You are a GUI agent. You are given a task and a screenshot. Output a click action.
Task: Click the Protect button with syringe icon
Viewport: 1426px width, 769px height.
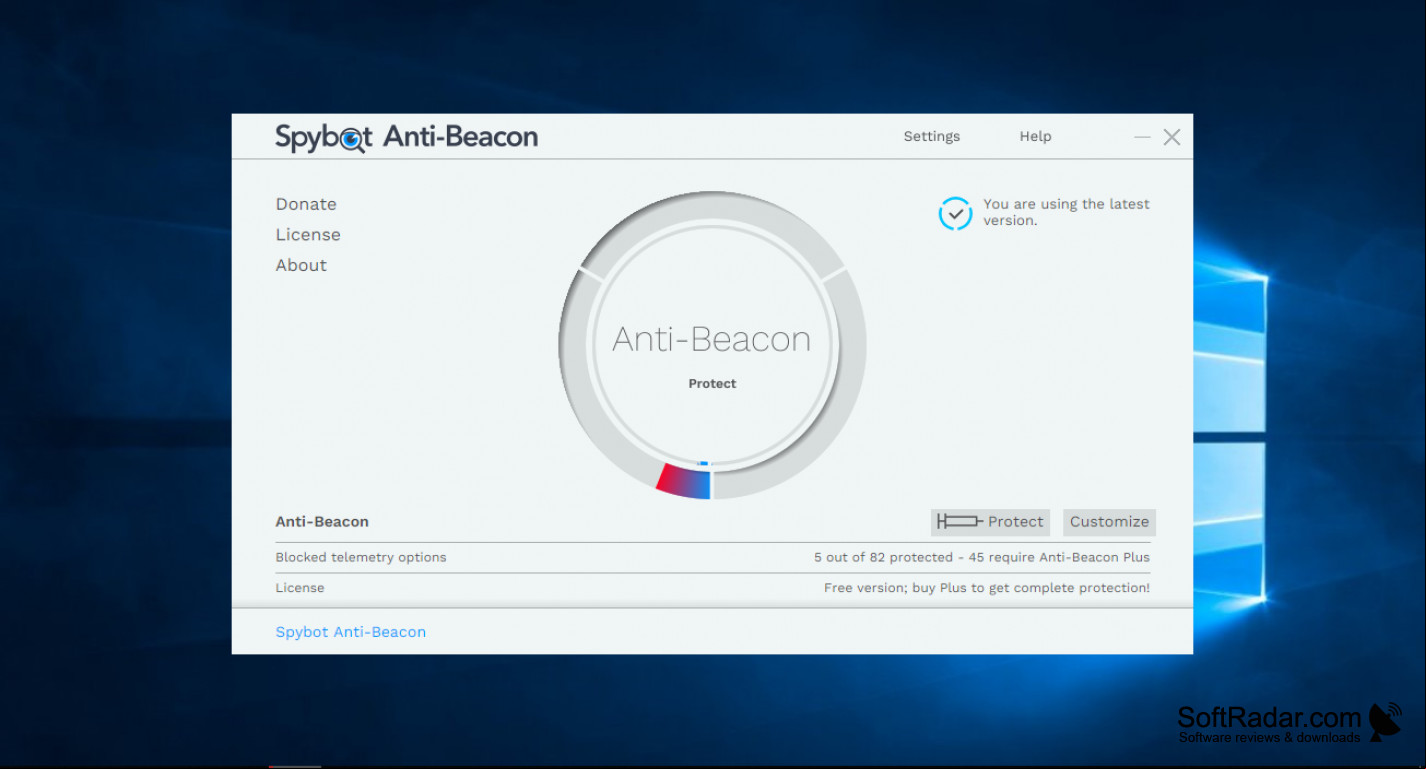pos(990,522)
